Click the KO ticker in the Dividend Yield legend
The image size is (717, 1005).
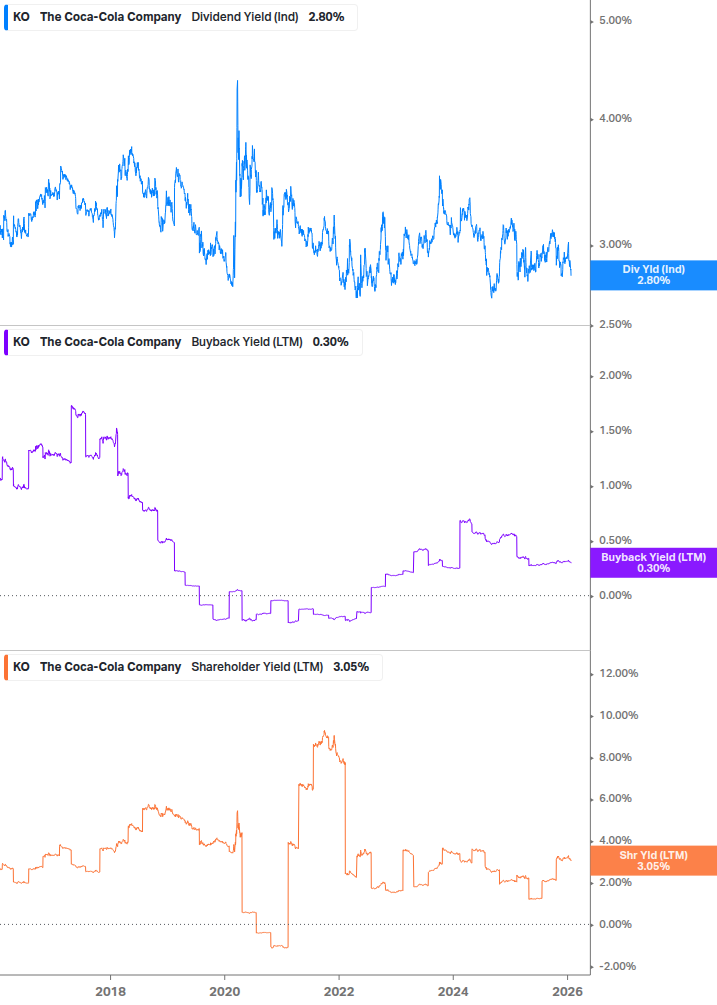coord(21,17)
